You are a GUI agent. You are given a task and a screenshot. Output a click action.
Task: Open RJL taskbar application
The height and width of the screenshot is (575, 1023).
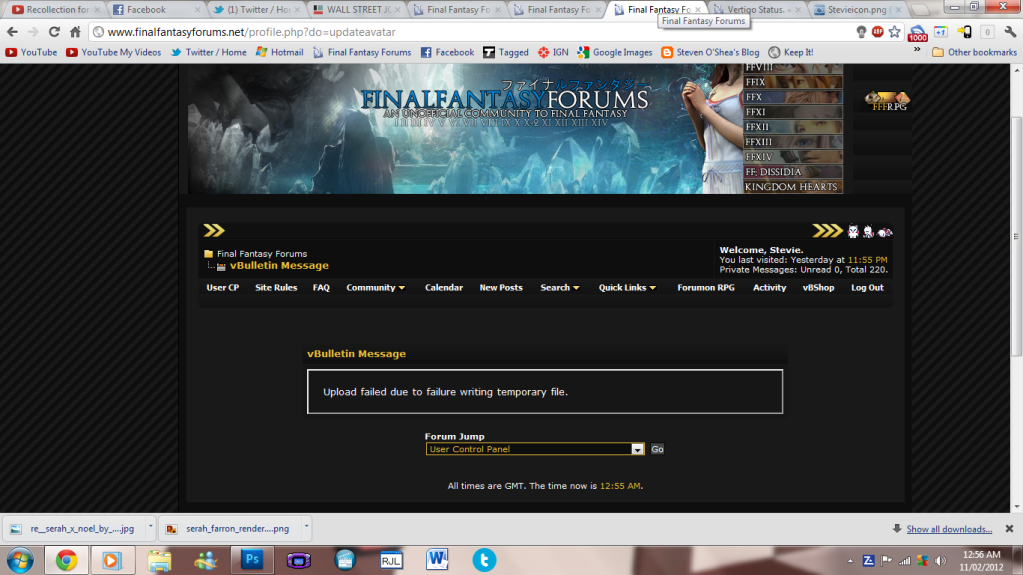coord(391,561)
